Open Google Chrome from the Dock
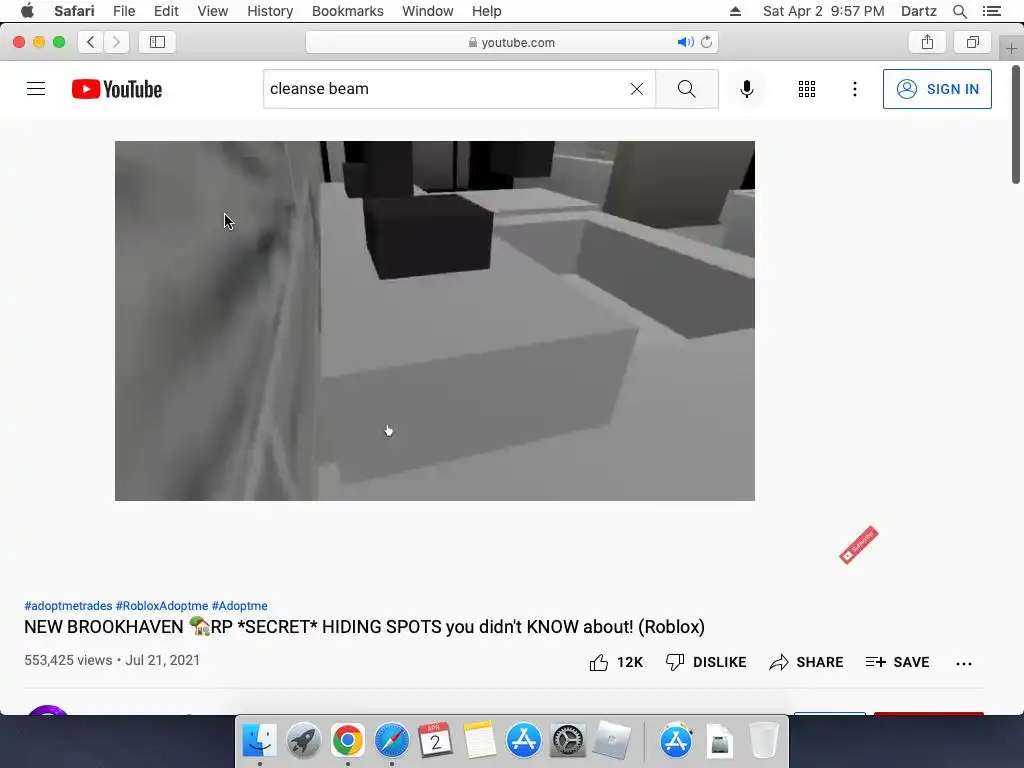Screen dimensions: 1024x768 coord(347,741)
